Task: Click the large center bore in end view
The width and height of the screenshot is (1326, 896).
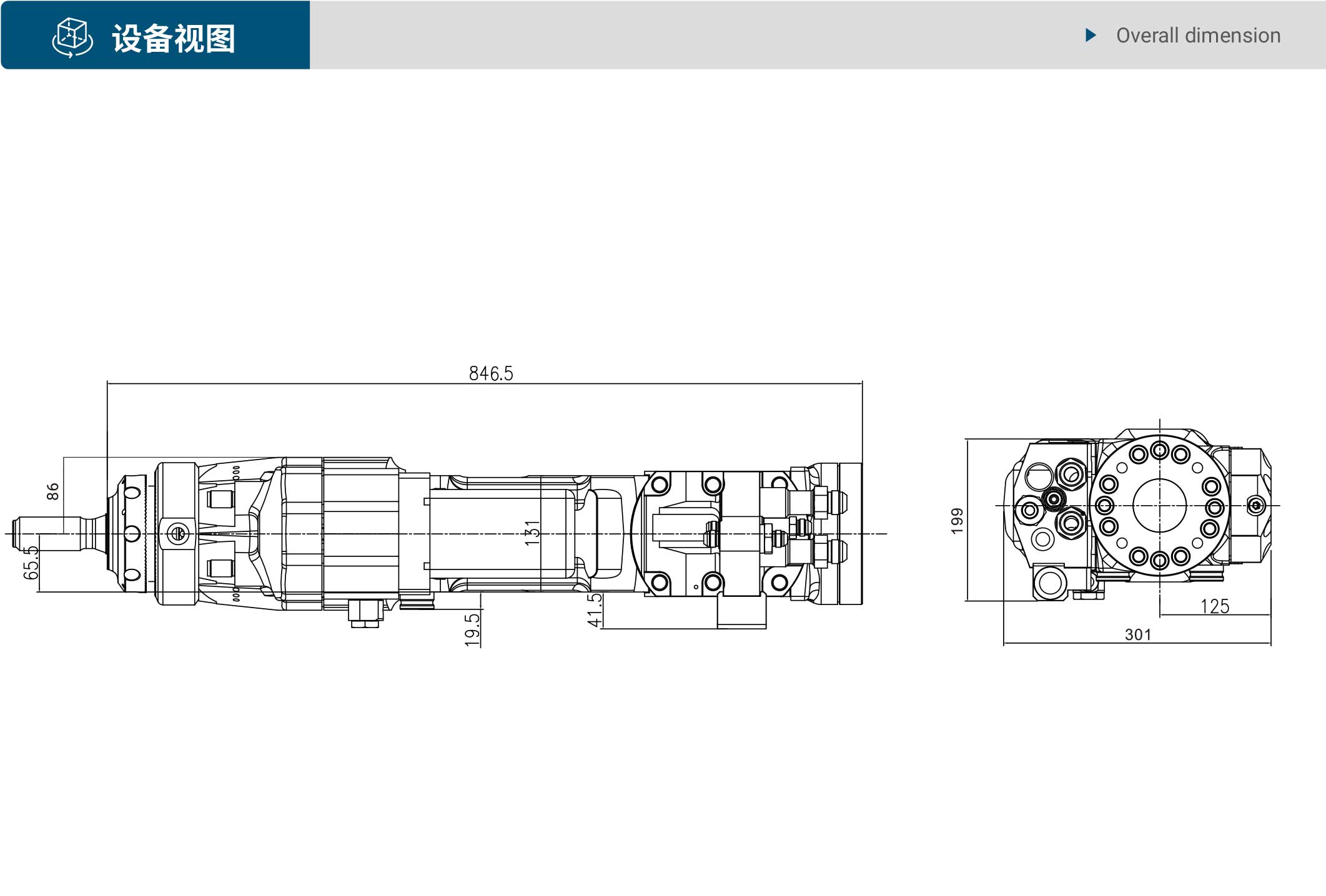Action: 1160,506
